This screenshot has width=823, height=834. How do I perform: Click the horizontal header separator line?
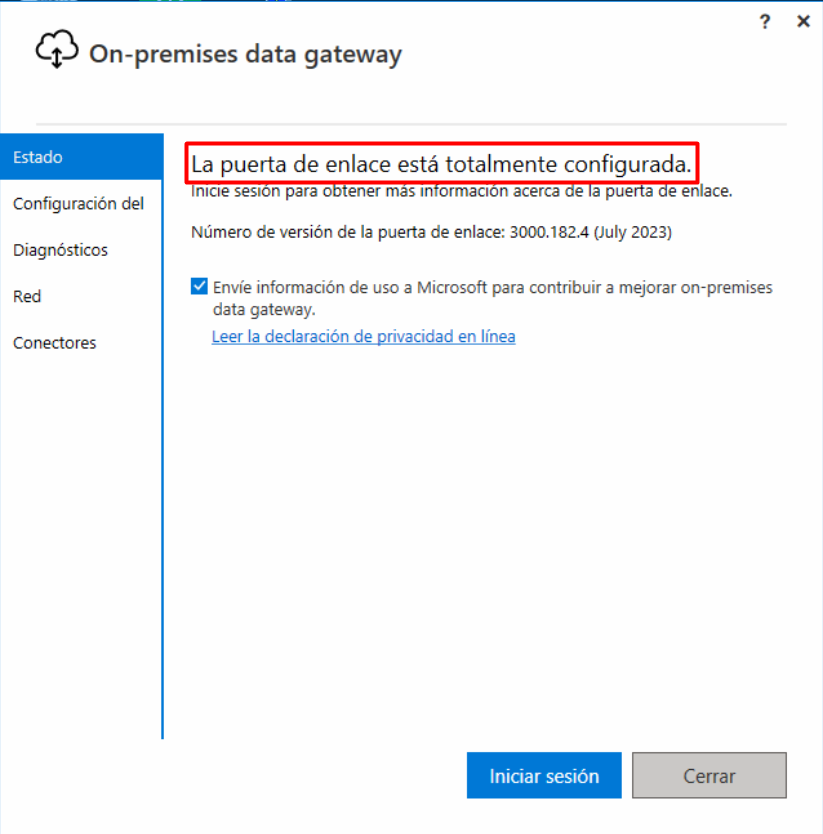pos(411,124)
